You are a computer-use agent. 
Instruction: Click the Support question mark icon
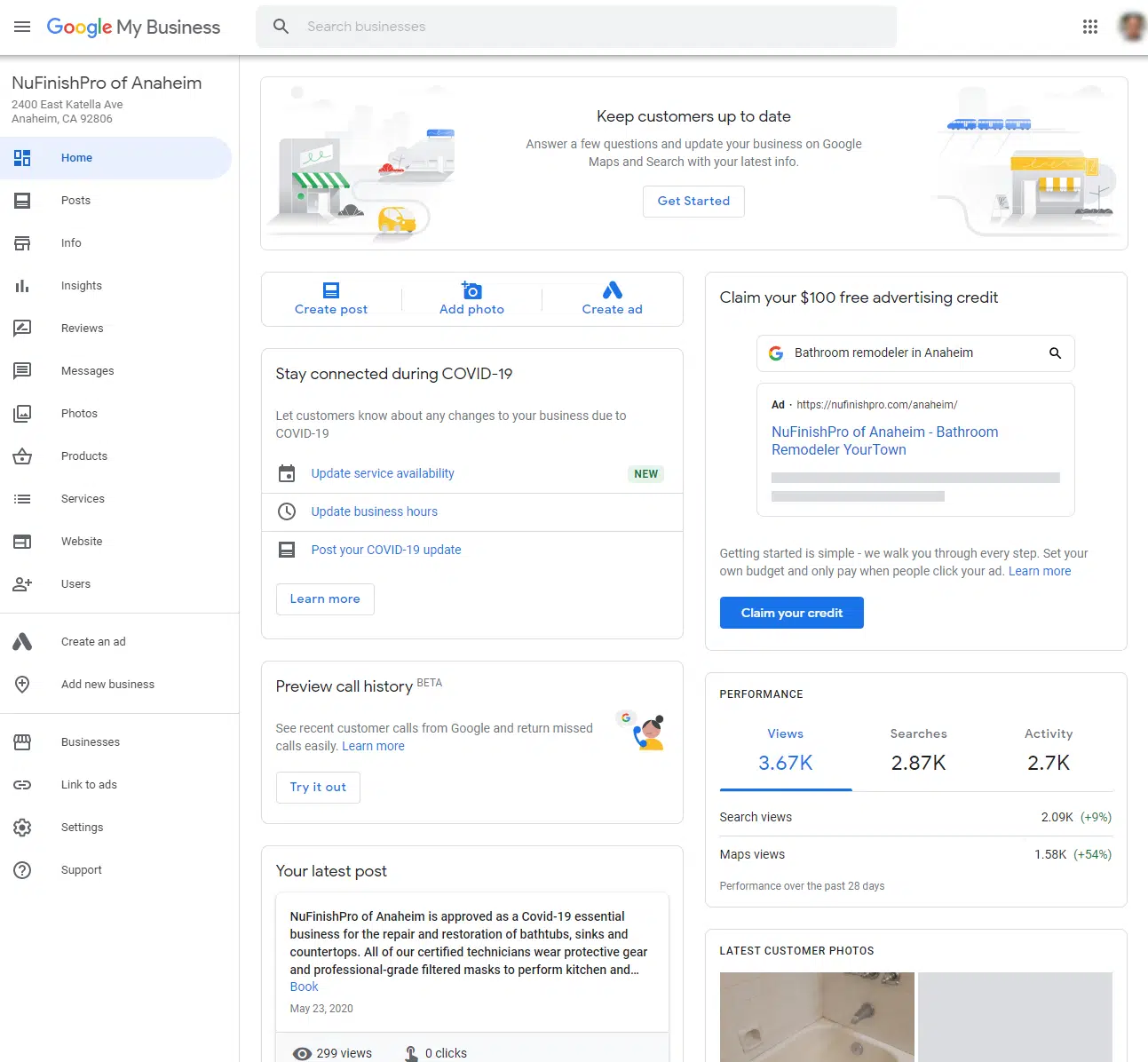click(22, 870)
